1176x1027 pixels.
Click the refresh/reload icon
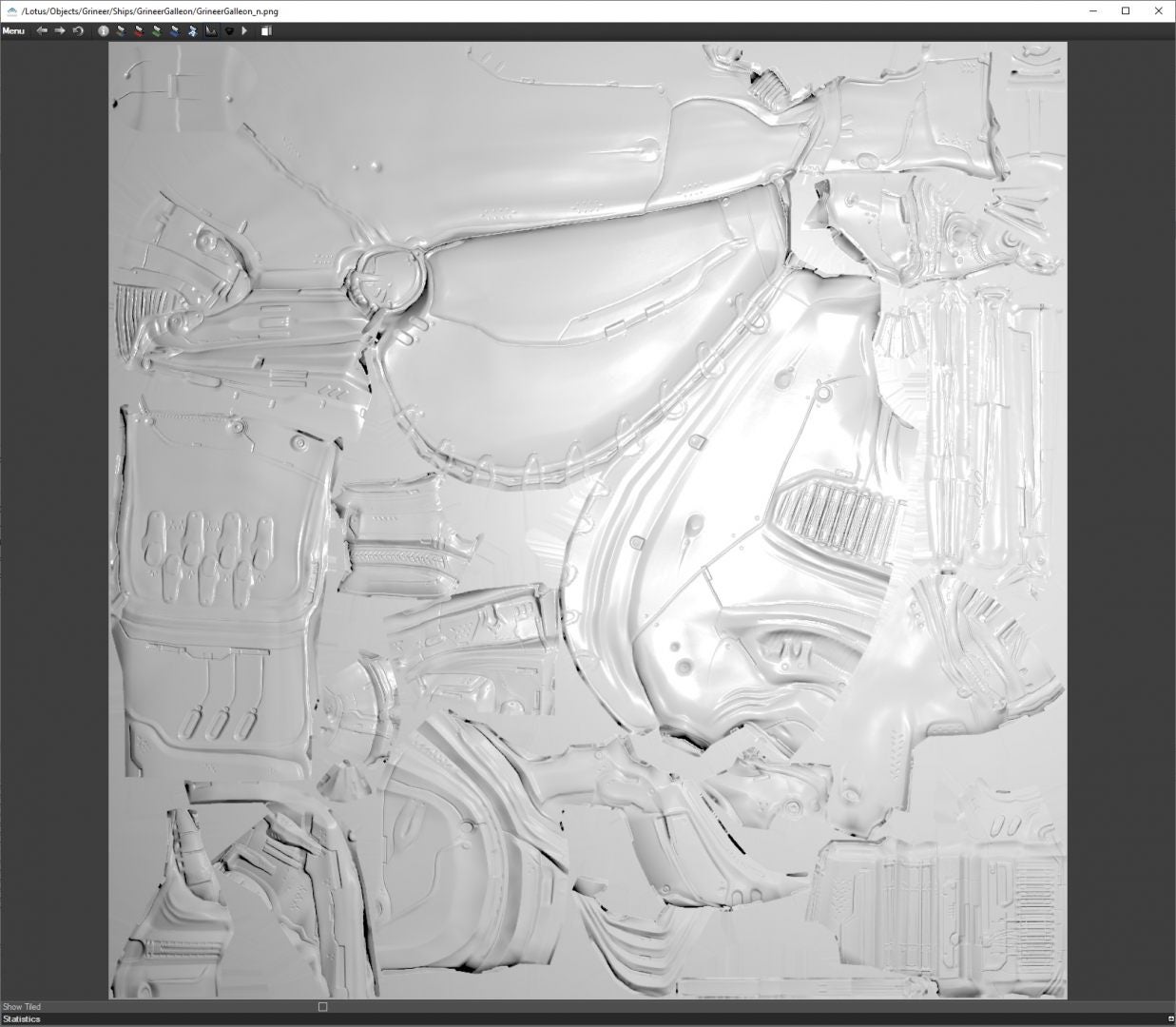click(78, 30)
